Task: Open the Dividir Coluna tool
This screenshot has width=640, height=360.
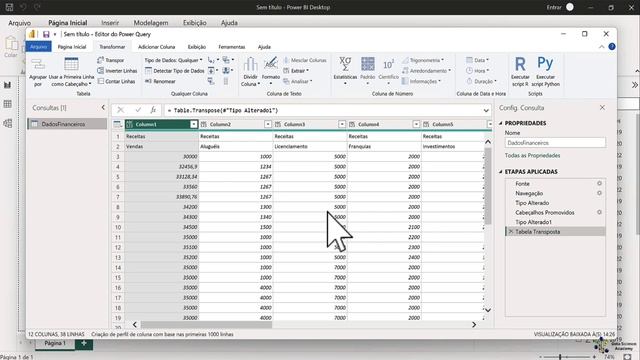Action: pos(250,72)
